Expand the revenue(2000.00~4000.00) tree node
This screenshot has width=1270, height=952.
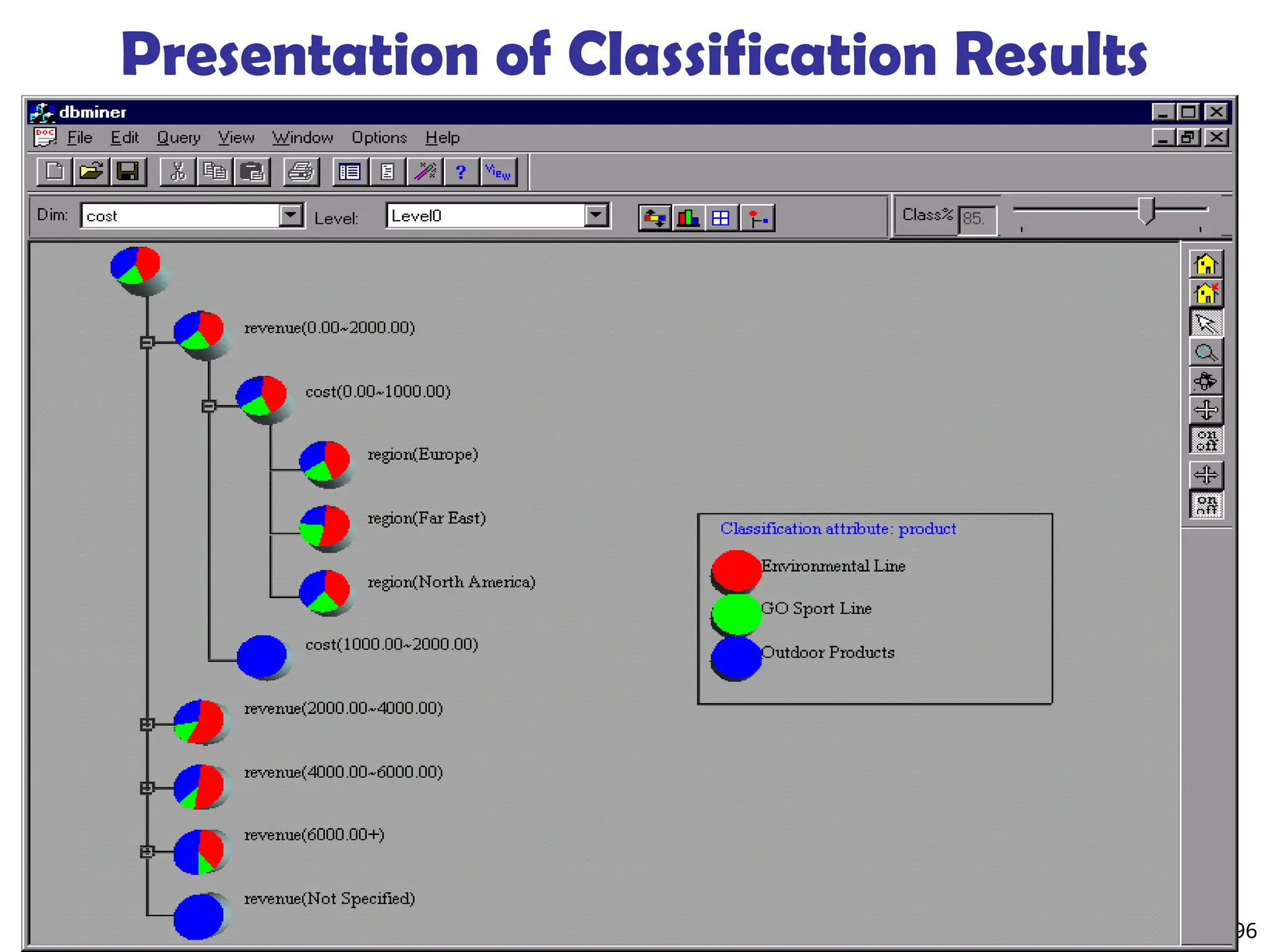pos(147,724)
